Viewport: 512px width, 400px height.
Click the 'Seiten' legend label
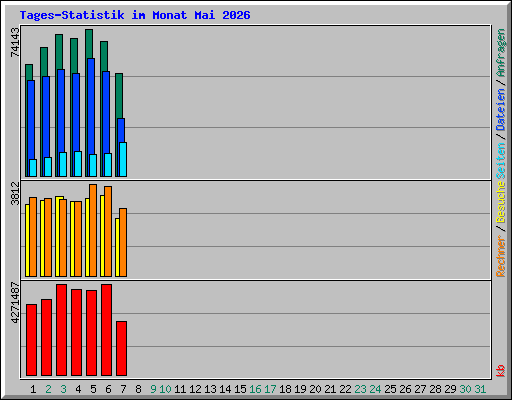pos(501,161)
